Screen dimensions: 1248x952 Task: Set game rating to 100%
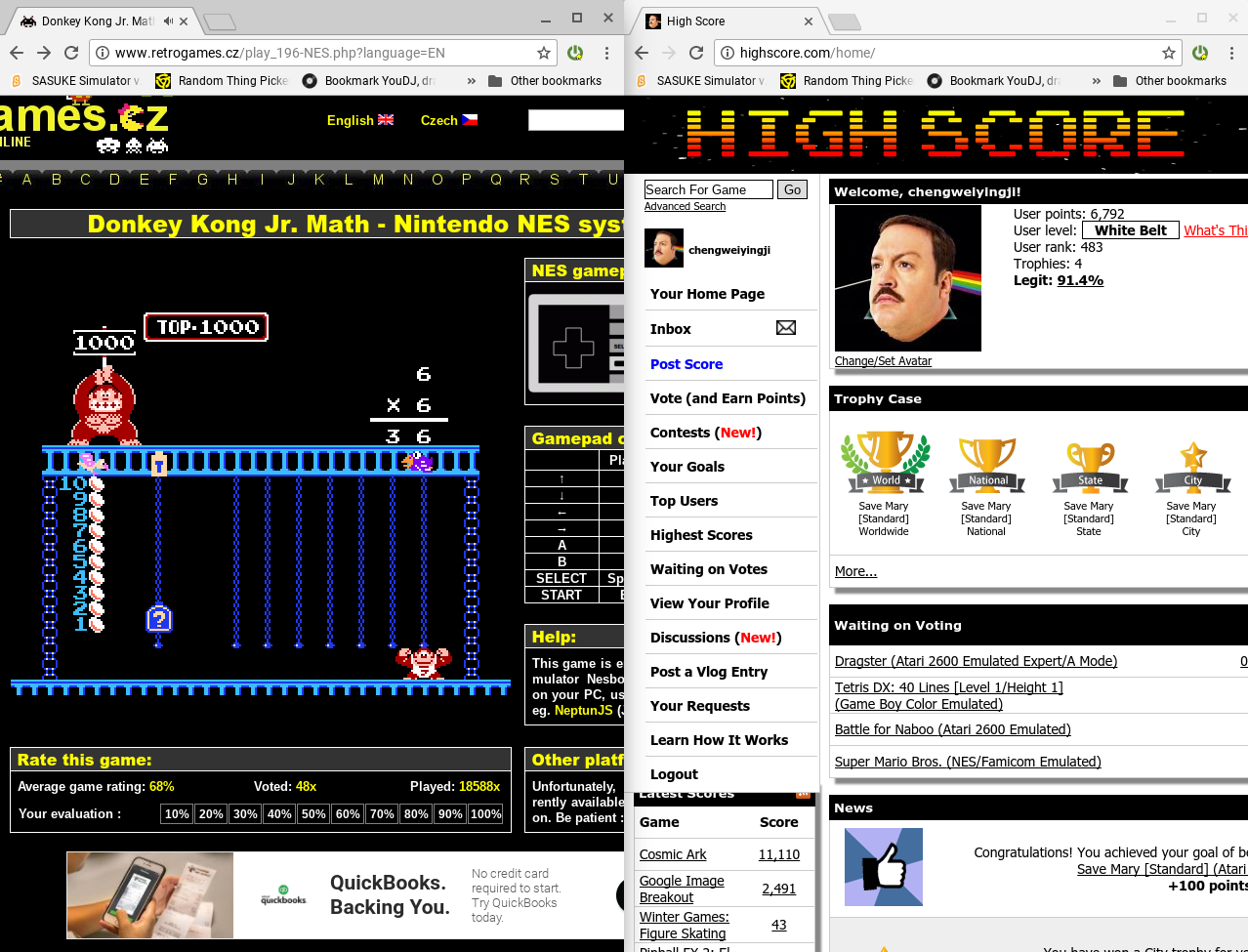(485, 814)
